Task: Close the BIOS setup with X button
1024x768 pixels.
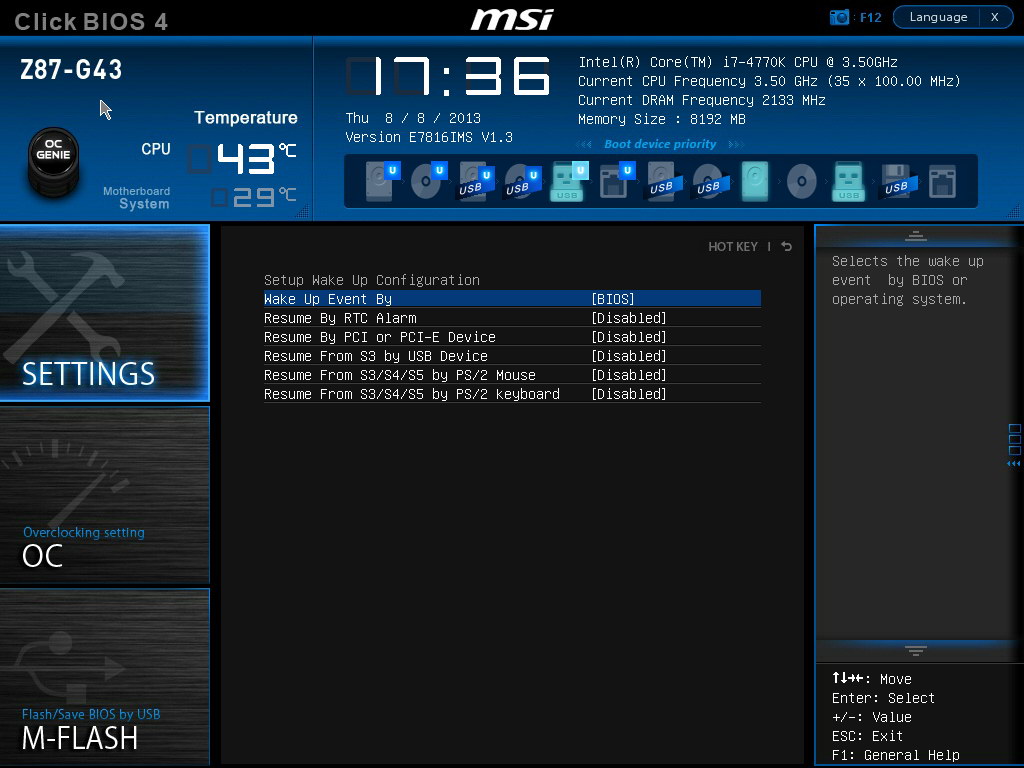Action: coord(995,17)
